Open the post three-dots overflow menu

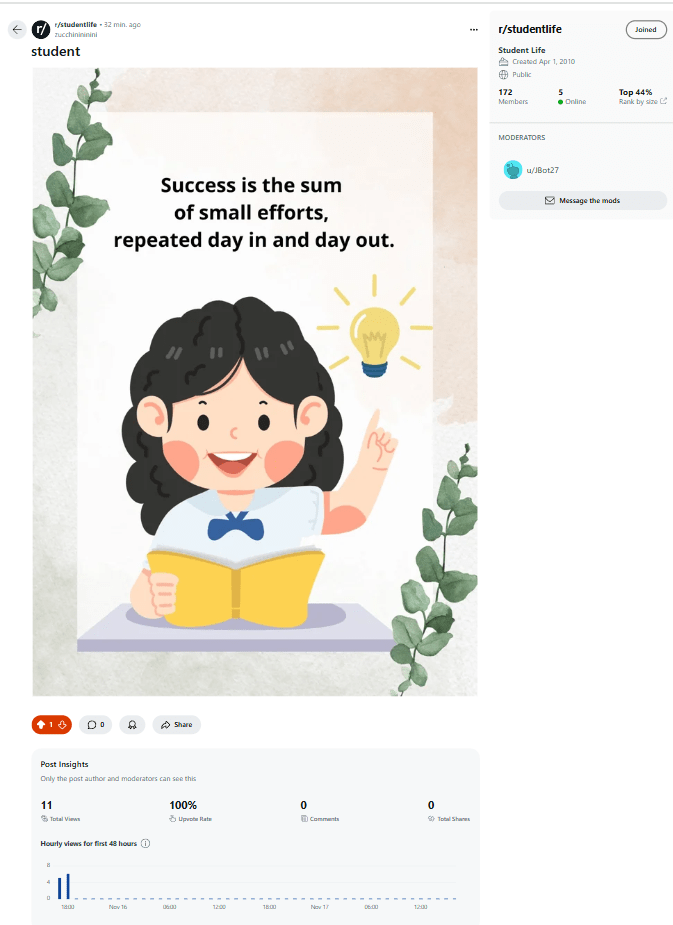coord(473,30)
